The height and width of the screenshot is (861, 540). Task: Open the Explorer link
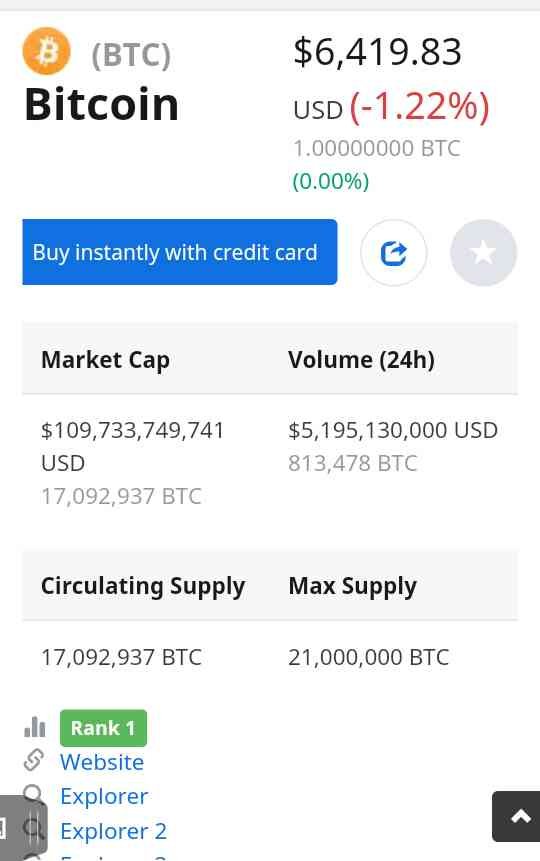pos(104,796)
